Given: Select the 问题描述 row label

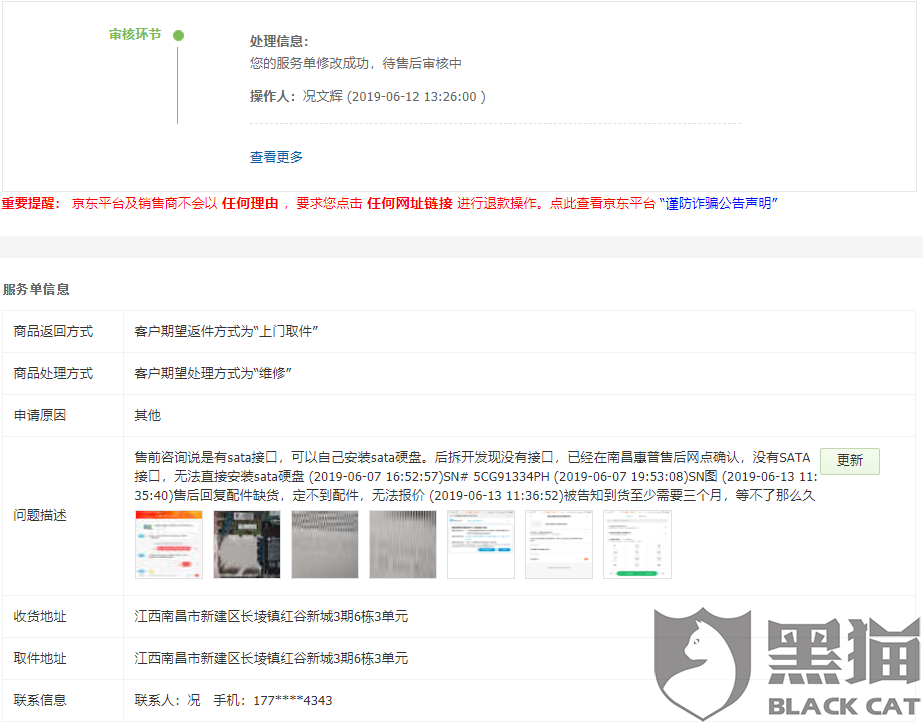Looking at the screenshot, I should click(x=40, y=515).
